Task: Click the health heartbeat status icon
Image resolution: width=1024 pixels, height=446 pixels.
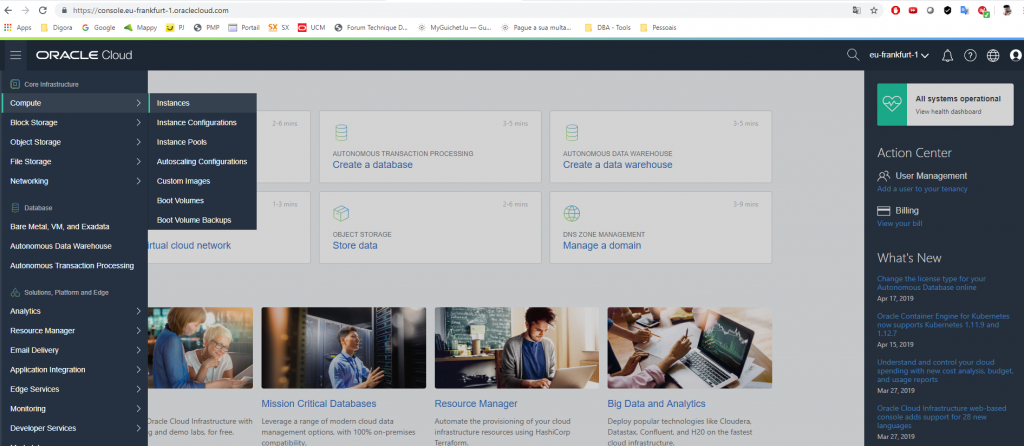Action: pyautogui.click(x=891, y=104)
